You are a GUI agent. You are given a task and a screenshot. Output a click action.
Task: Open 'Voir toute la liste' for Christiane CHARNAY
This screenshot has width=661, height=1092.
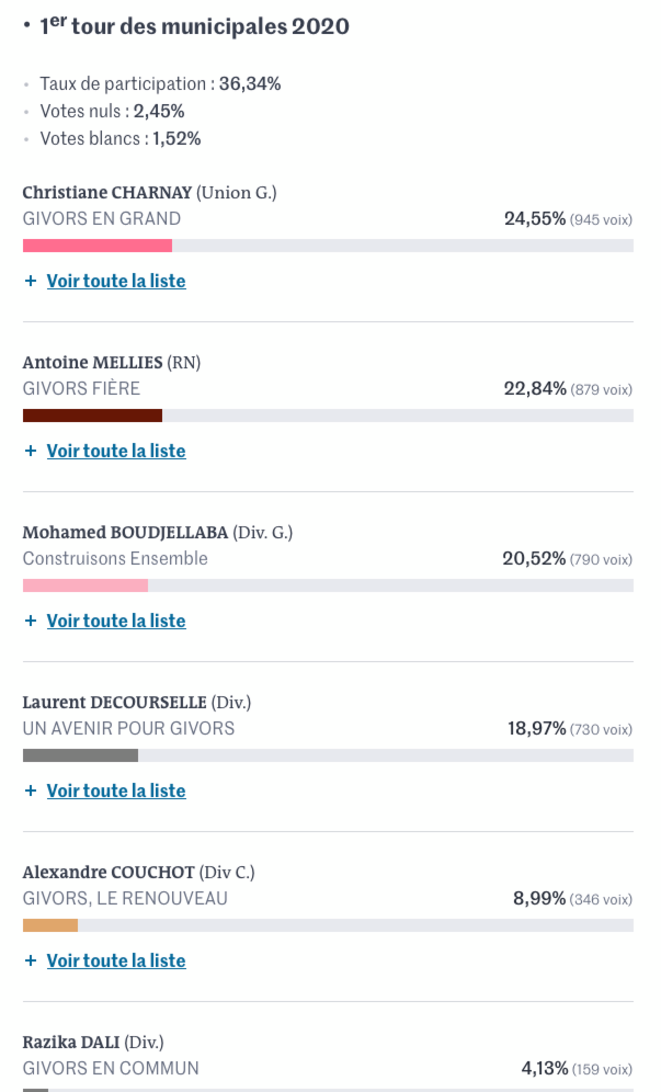(x=116, y=281)
